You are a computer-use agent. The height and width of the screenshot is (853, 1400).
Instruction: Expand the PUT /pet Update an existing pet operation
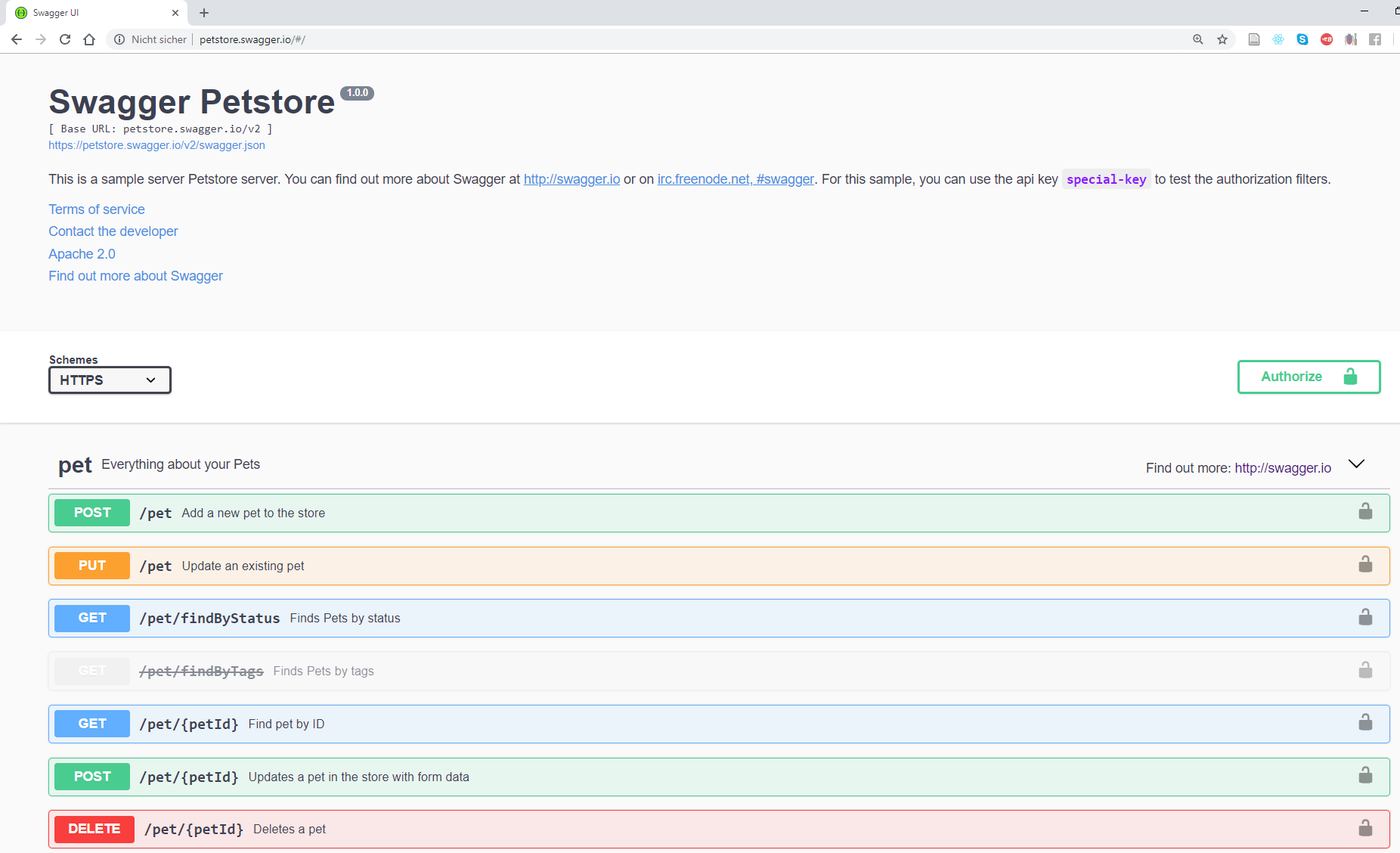(x=719, y=566)
